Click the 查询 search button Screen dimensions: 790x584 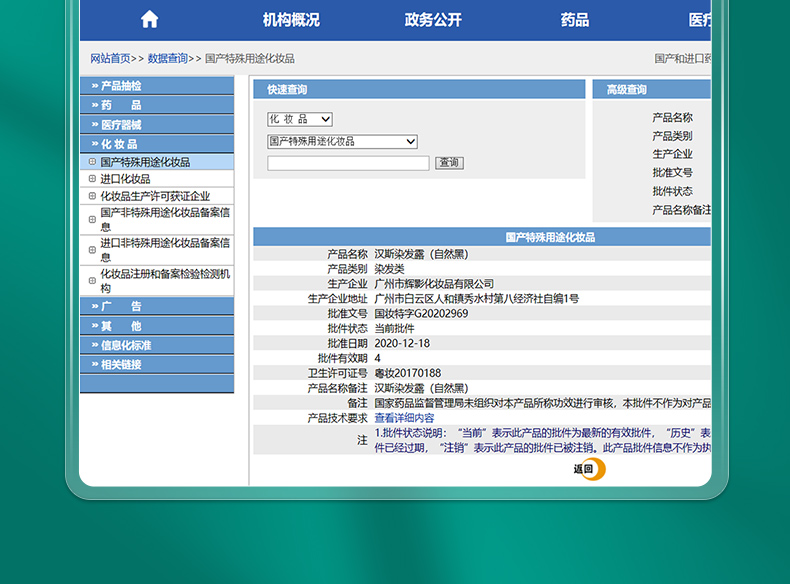pyautogui.click(x=449, y=163)
